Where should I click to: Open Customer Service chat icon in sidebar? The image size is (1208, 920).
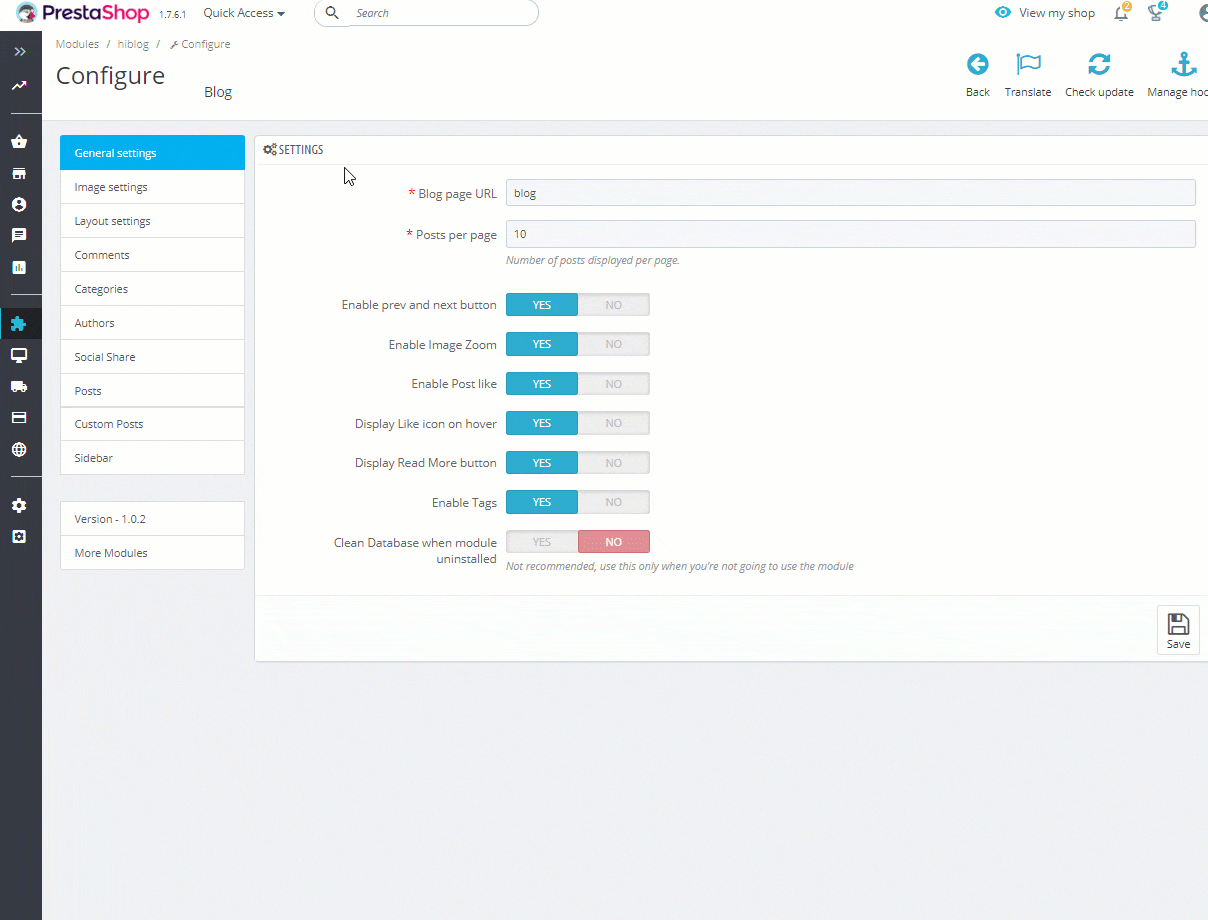(x=19, y=236)
